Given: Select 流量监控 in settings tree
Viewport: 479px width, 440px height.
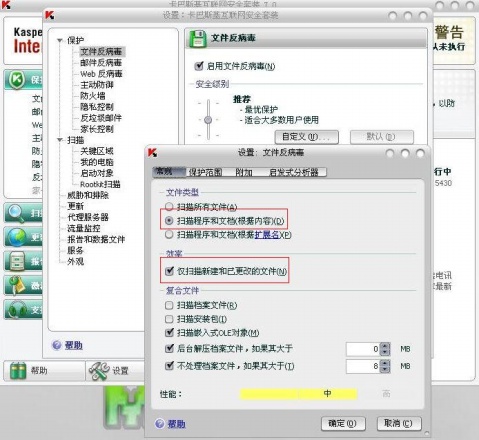Looking at the screenshot, I should pyautogui.click(x=84, y=228).
